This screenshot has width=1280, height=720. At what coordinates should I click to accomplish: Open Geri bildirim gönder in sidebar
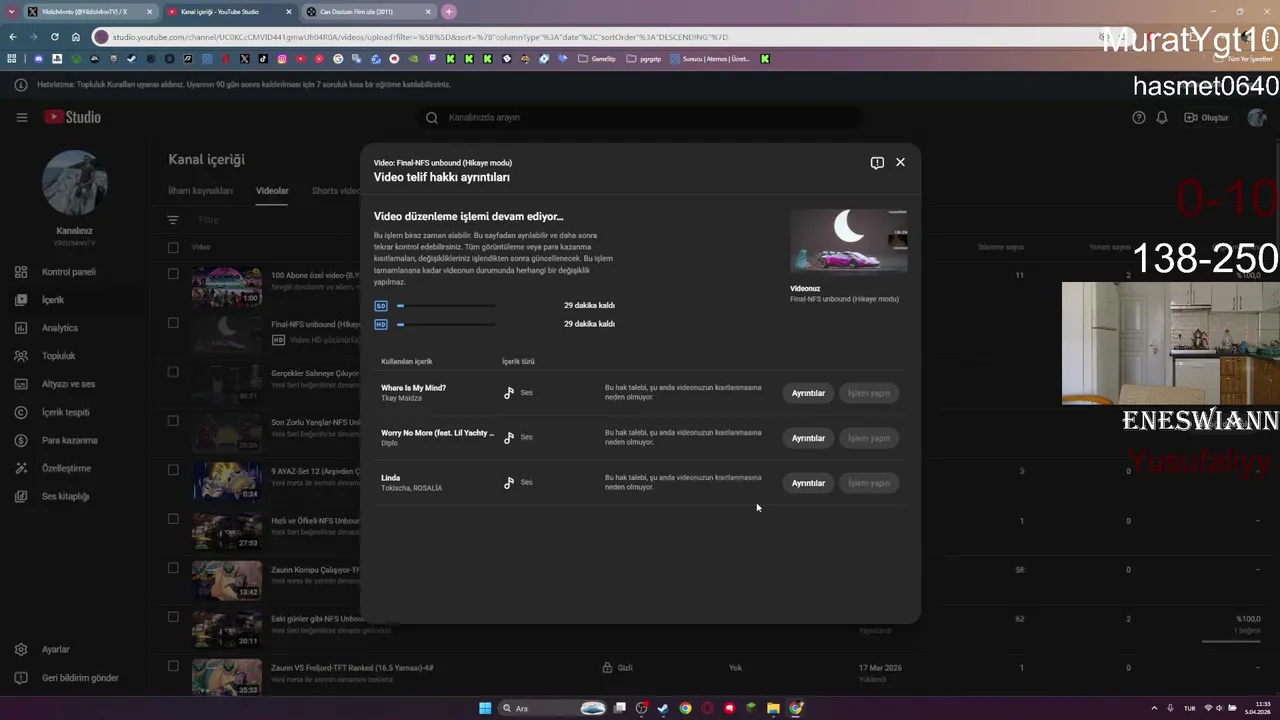80,678
